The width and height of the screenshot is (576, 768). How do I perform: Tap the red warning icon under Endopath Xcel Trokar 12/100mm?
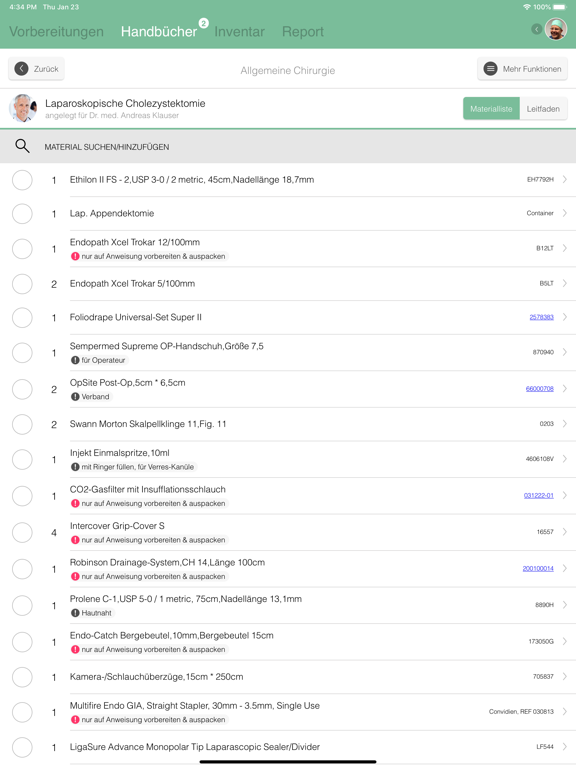[75, 256]
